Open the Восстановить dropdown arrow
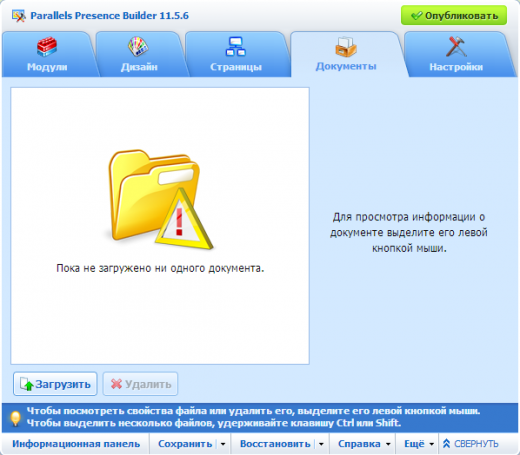520x455 pixels. (321, 444)
